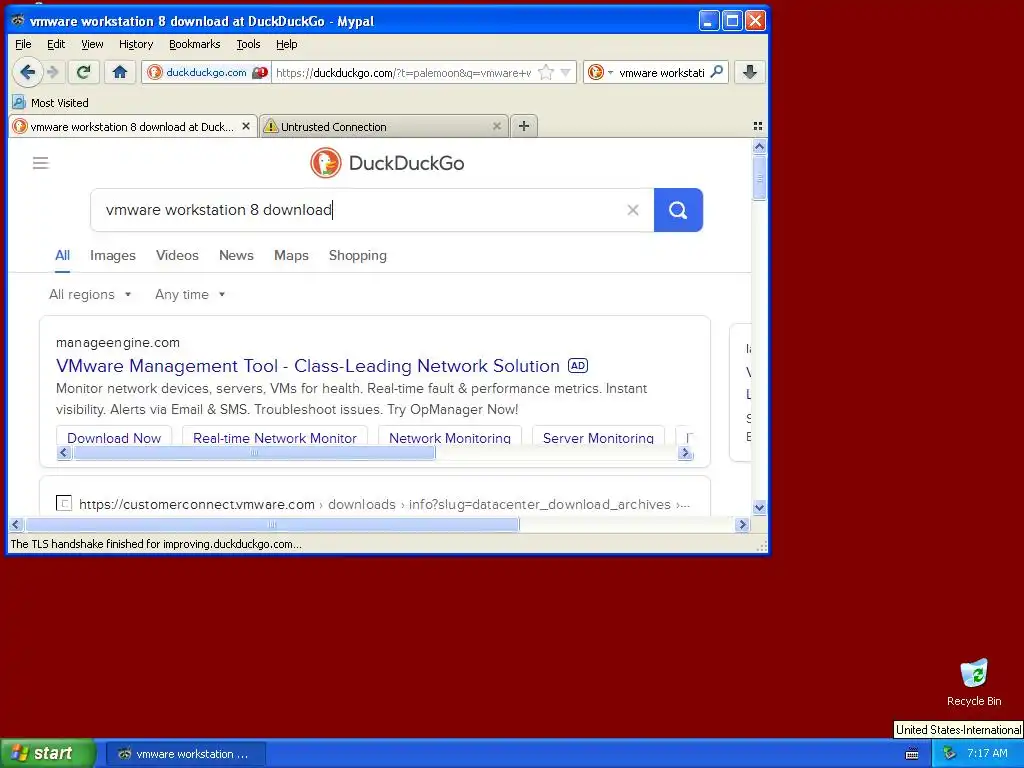This screenshot has width=1024, height=768.
Task: Expand the Any time filter dropdown
Action: tap(190, 295)
